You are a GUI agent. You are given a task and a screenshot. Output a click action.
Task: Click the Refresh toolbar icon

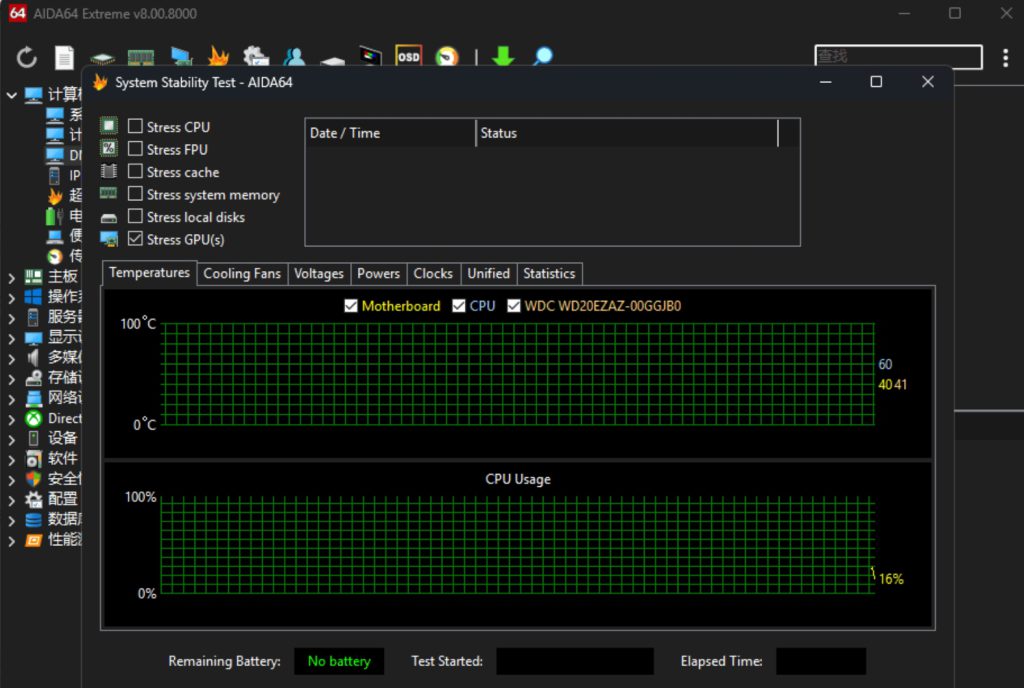tap(26, 57)
